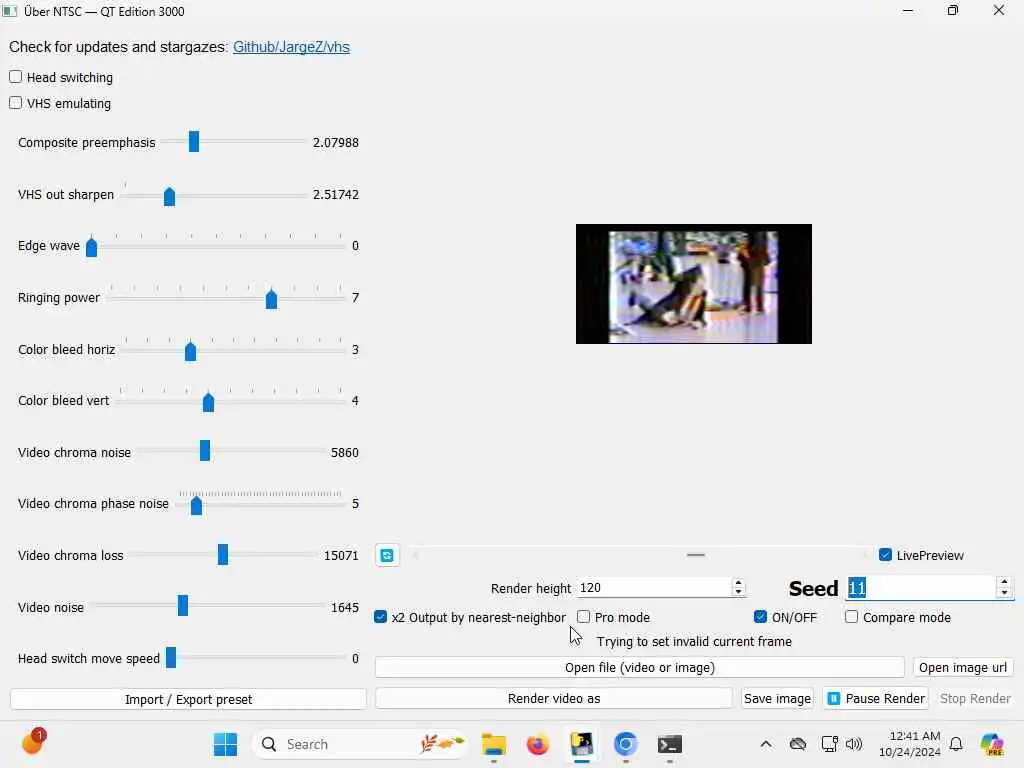
Task: Open the terminal icon in taskbar
Action: pos(669,744)
